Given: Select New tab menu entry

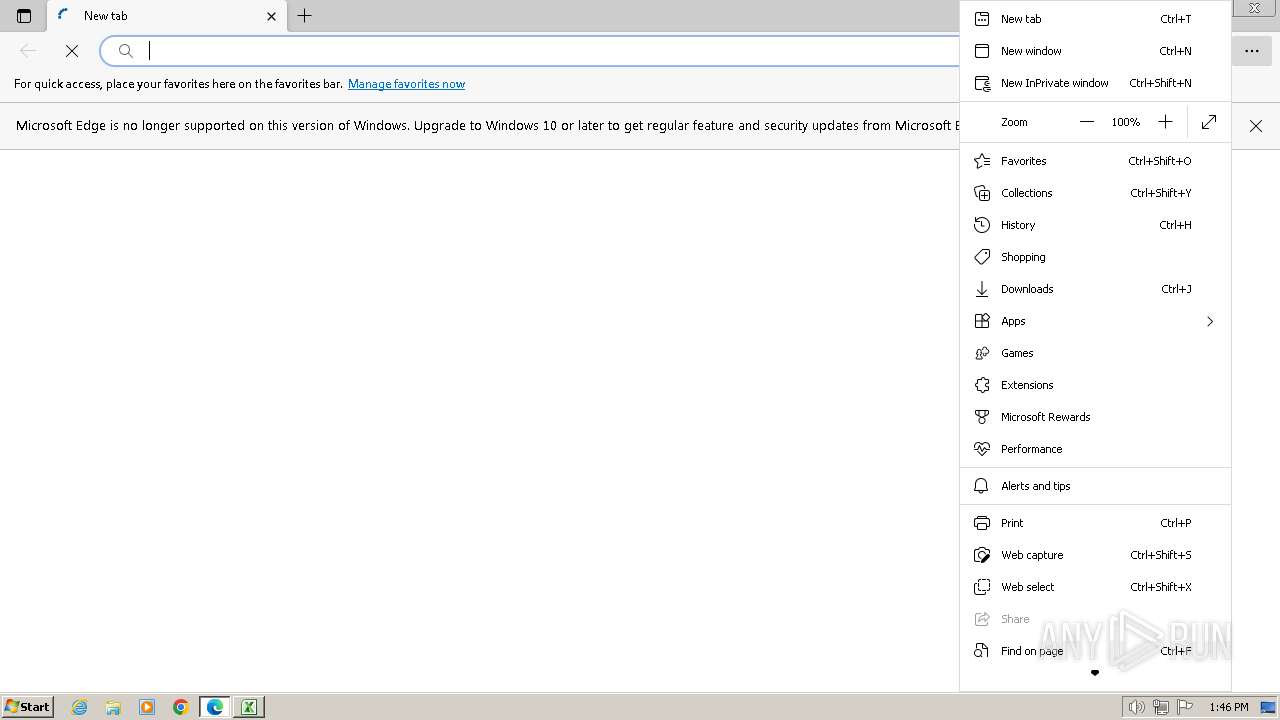Looking at the screenshot, I should coord(1095,19).
